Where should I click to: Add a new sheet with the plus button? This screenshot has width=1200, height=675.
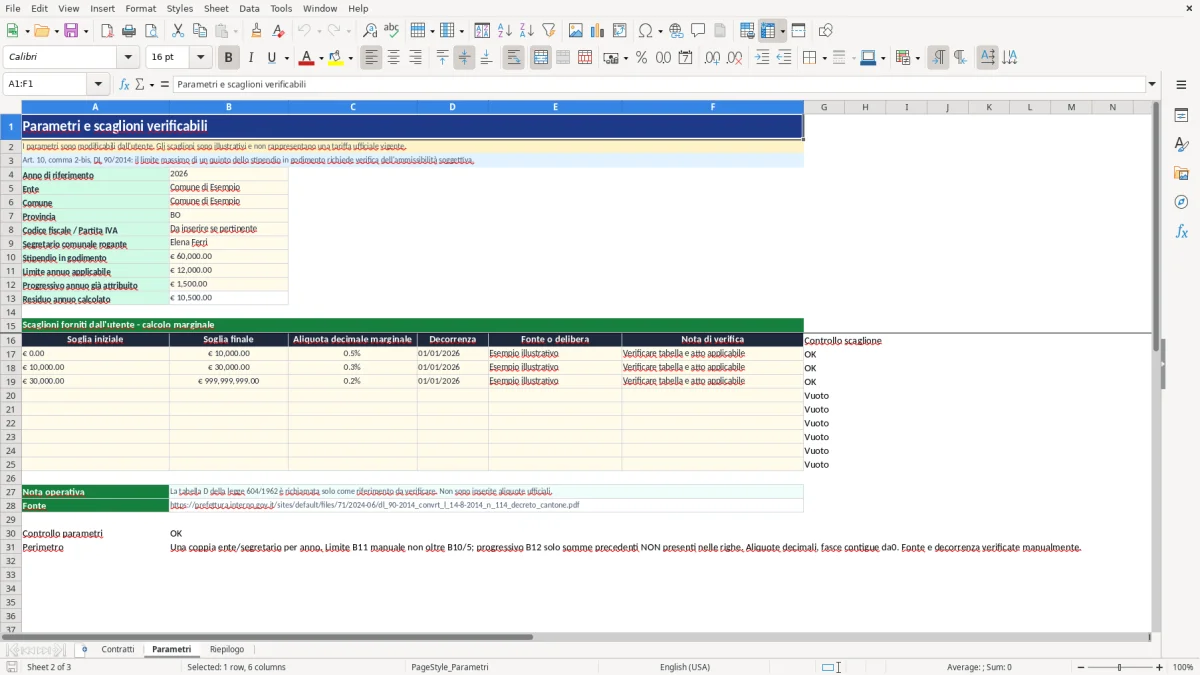click(84, 649)
